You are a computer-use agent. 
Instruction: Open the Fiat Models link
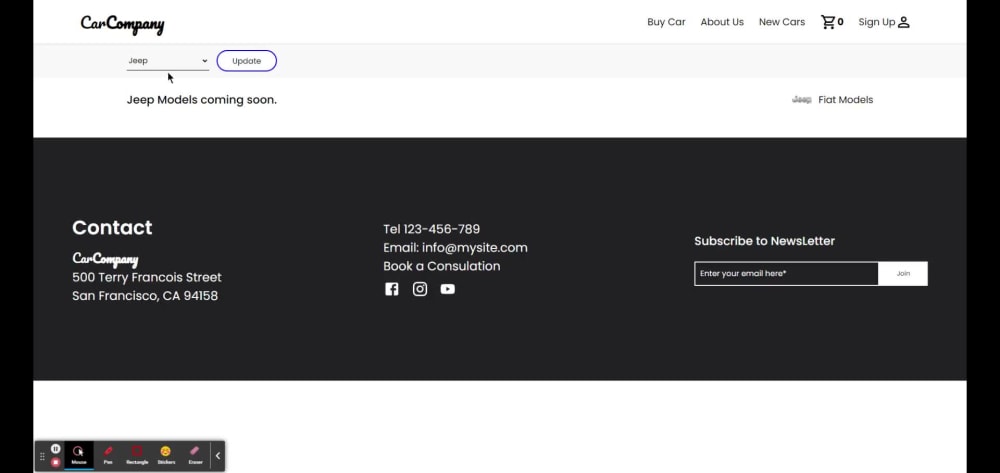tap(846, 99)
